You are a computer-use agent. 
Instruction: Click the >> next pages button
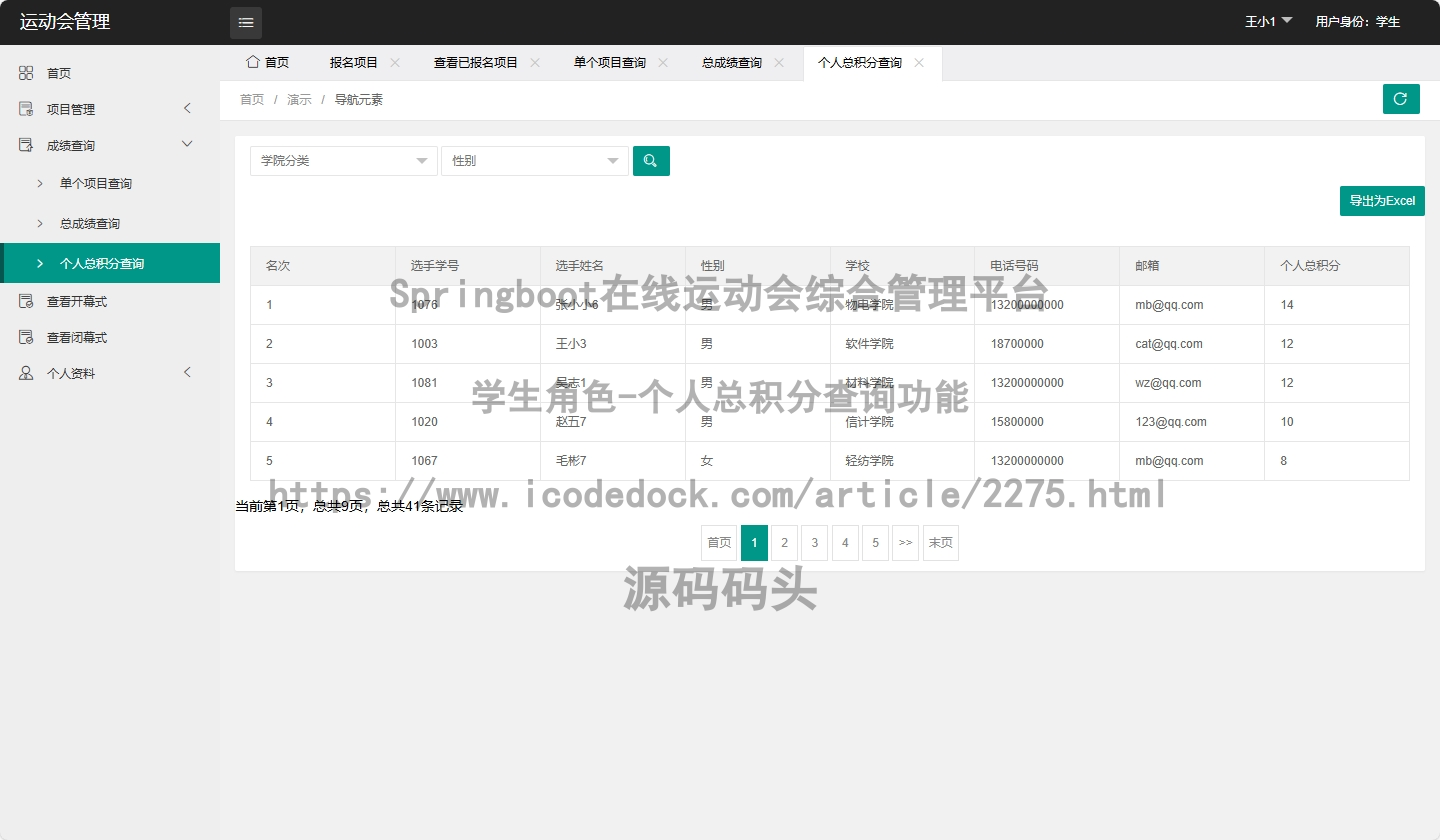pos(905,543)
